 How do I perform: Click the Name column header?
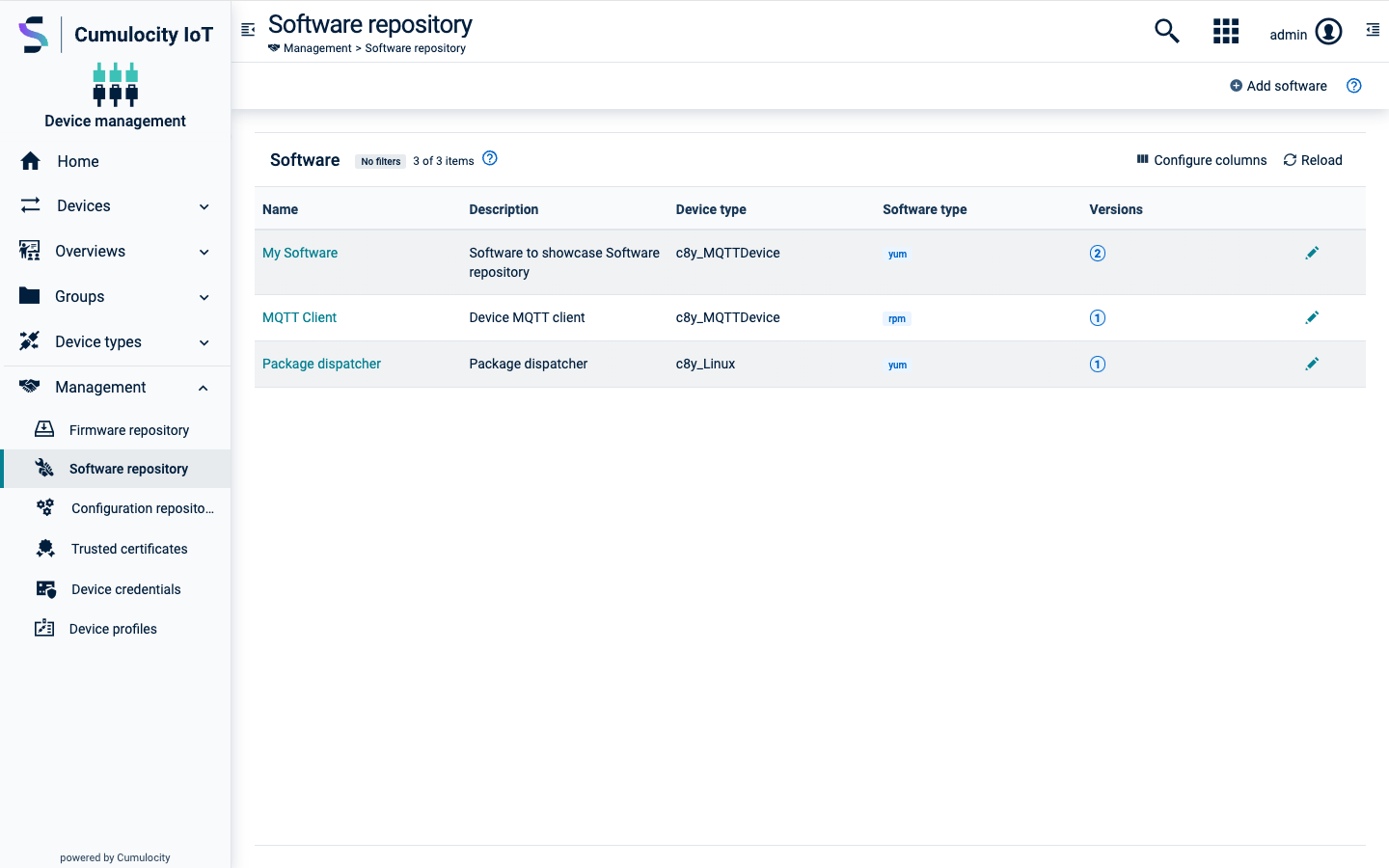point(280,209)
